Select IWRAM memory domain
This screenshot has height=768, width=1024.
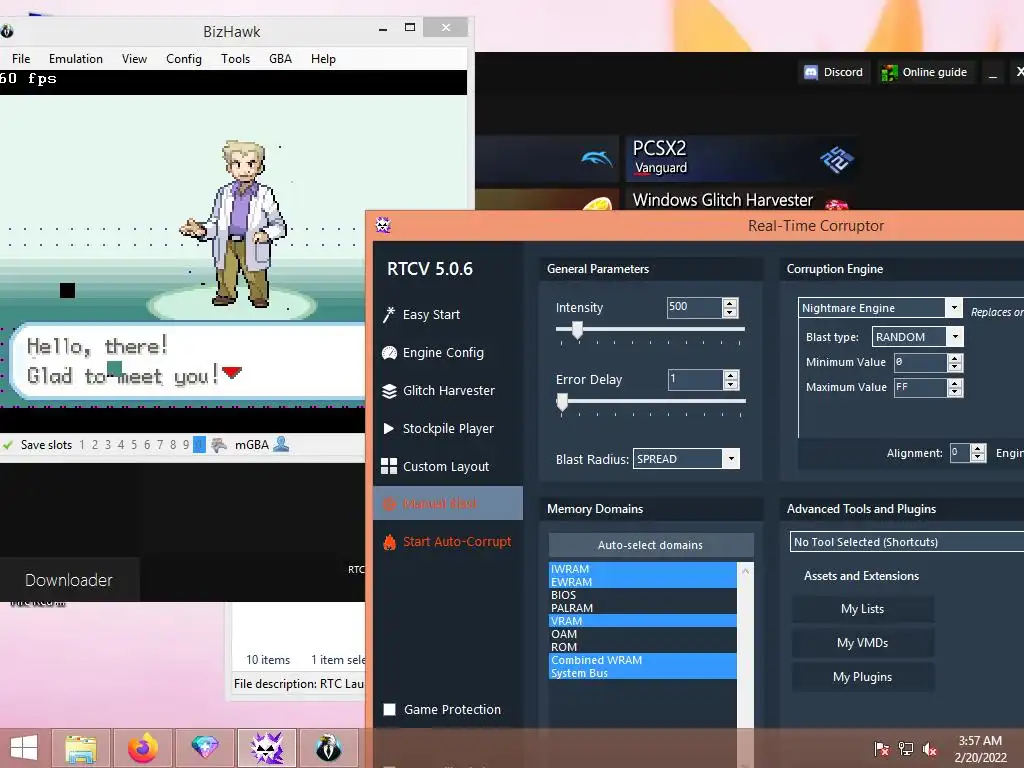point(643,569)
